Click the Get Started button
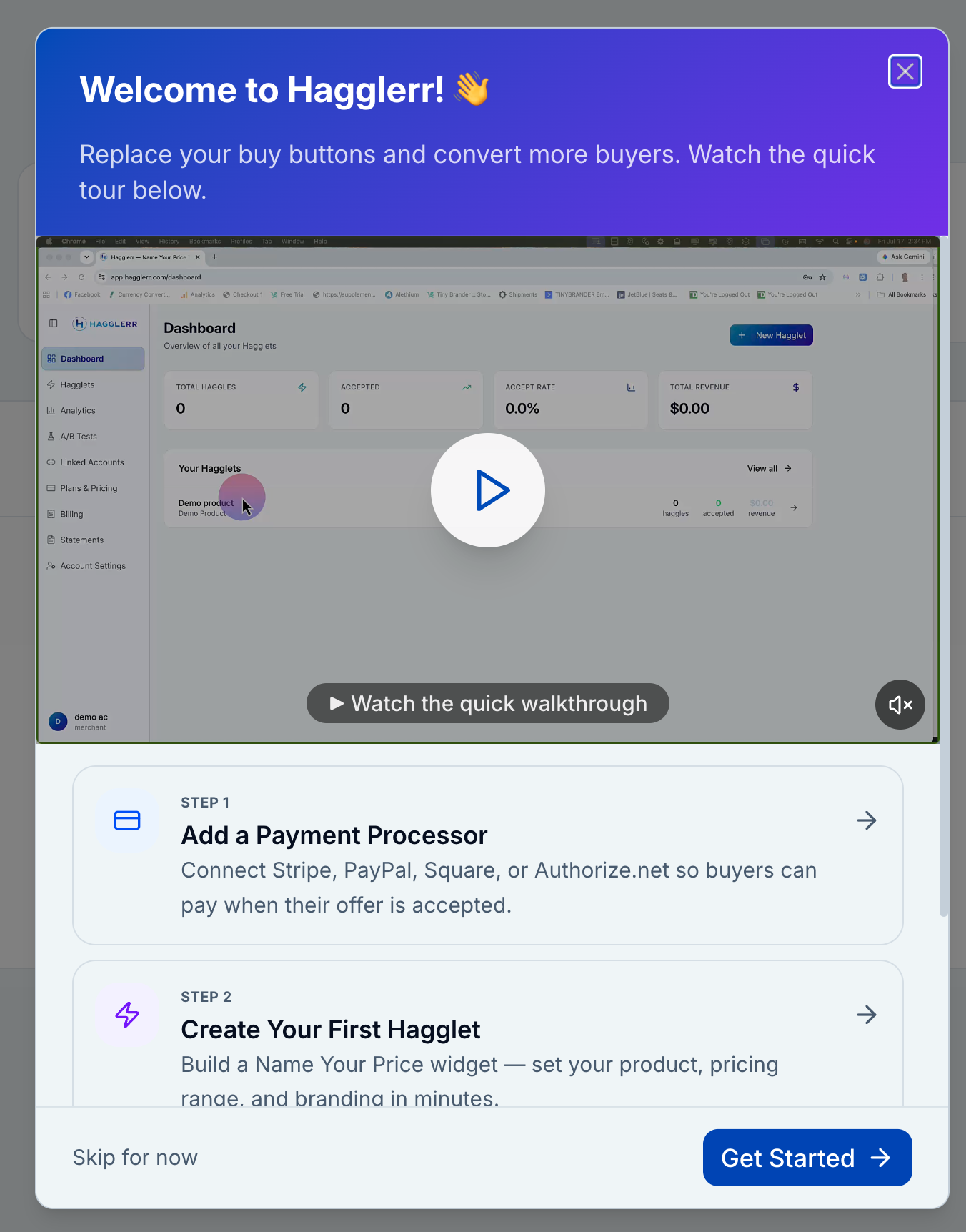The image size is (966, 1232). pyautogui.click(x=807, y=1158)
